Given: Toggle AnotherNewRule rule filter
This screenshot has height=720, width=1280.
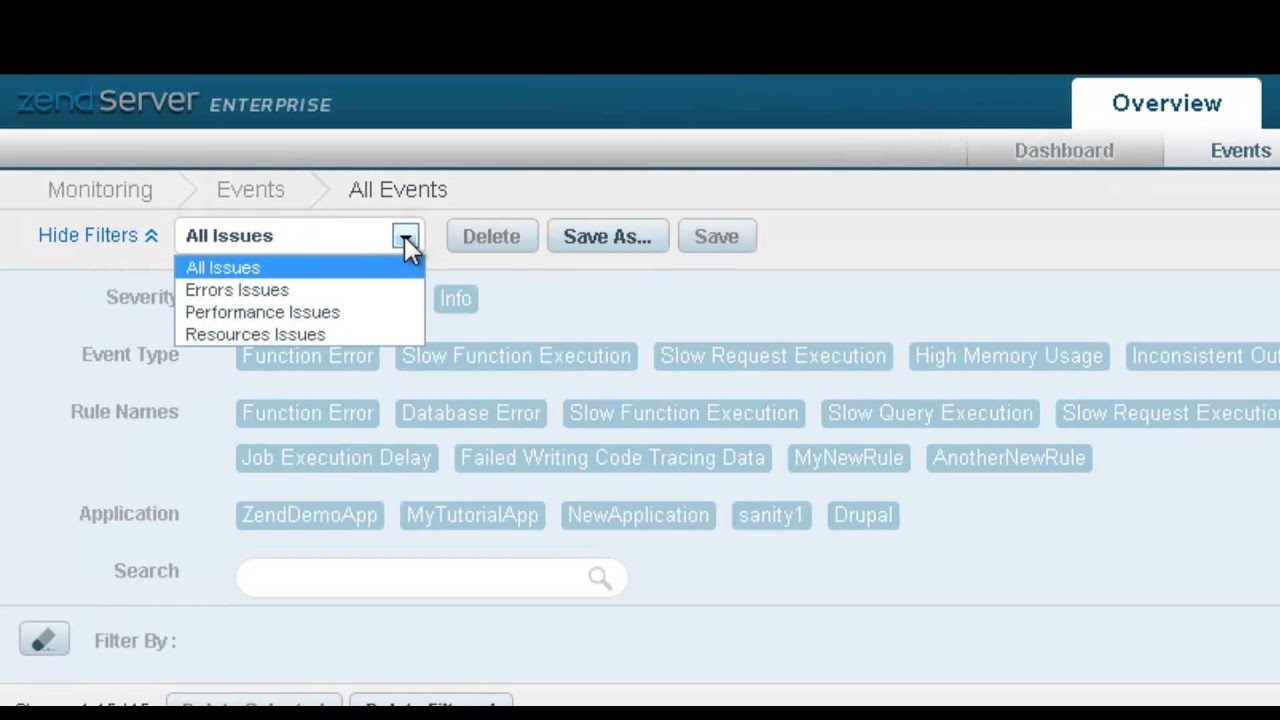Looking at the screenshot, I should 1009,457.
